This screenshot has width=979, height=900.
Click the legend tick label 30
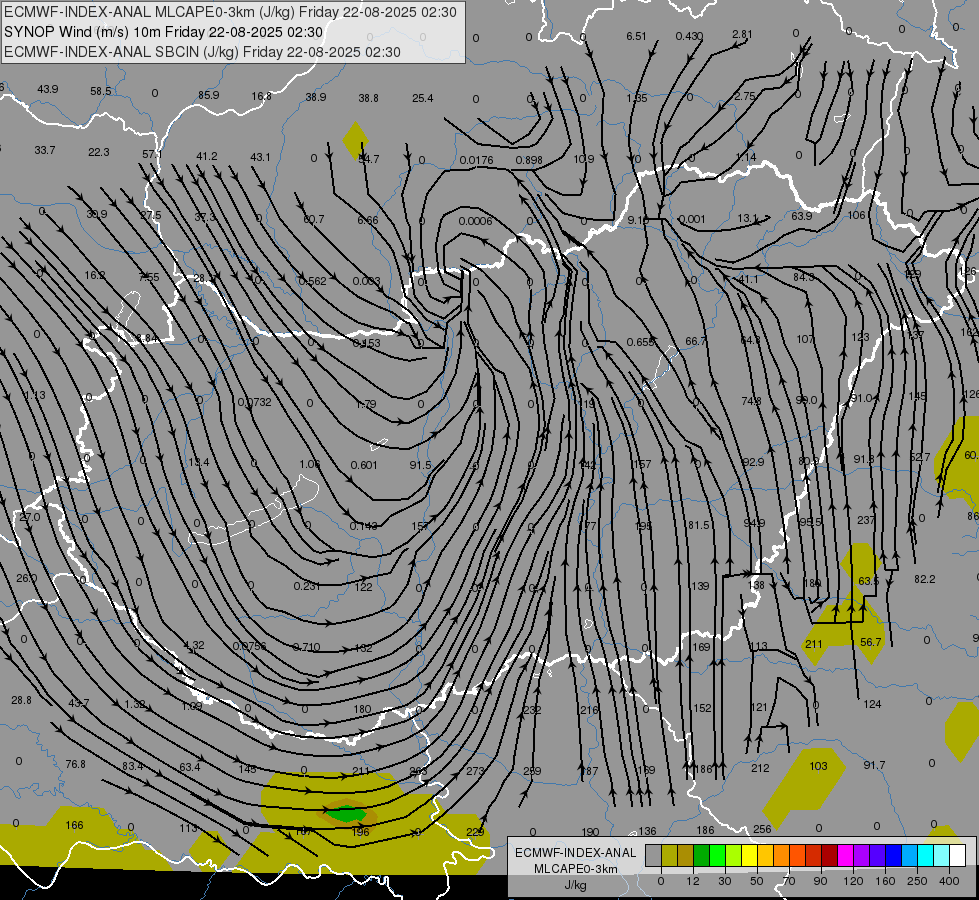coord(724,881)
